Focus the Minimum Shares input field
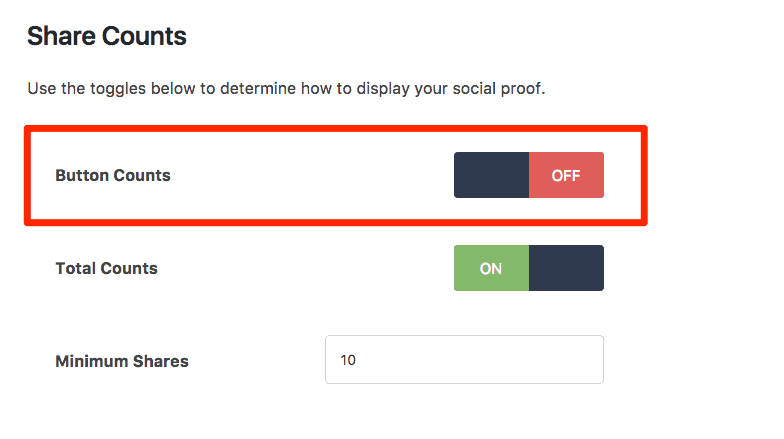Viewport: 784px width, 439px height. [464, 359]
